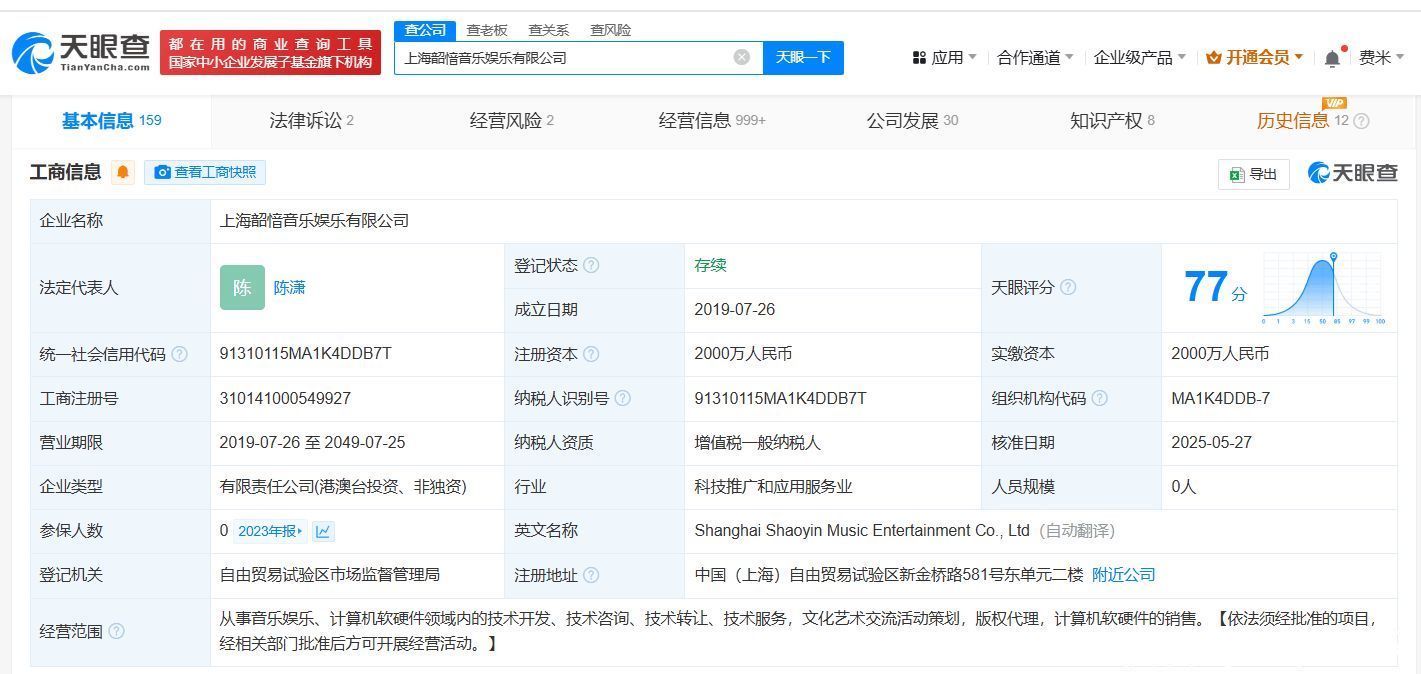This screenshot has width=1421, height=674.
Task: Select the 有限责任公司(港澳台投资、非独资) value
Action: point(343,486)
